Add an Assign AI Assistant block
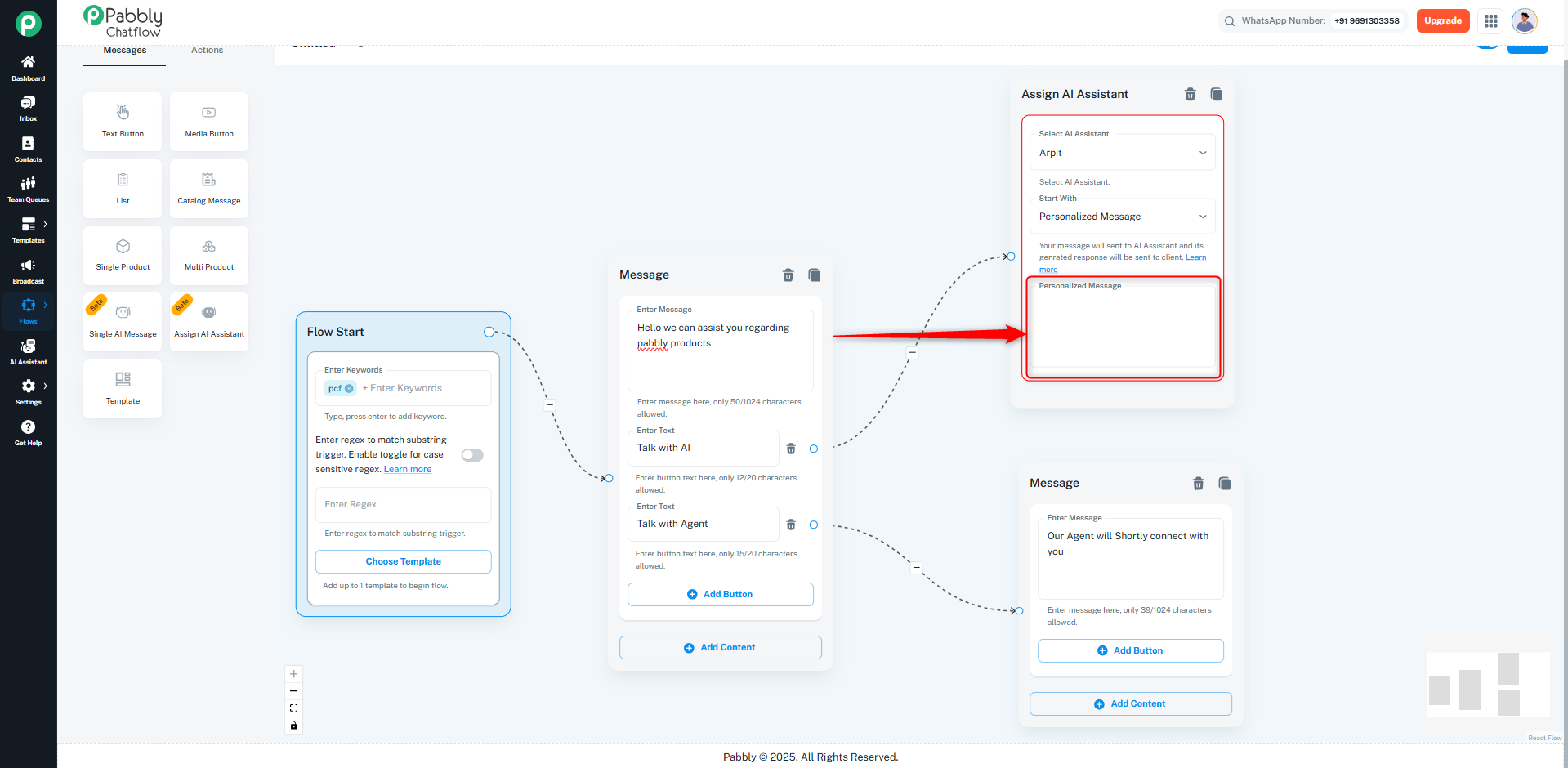The image size is (1568, 768). click(x=209, y=322)
